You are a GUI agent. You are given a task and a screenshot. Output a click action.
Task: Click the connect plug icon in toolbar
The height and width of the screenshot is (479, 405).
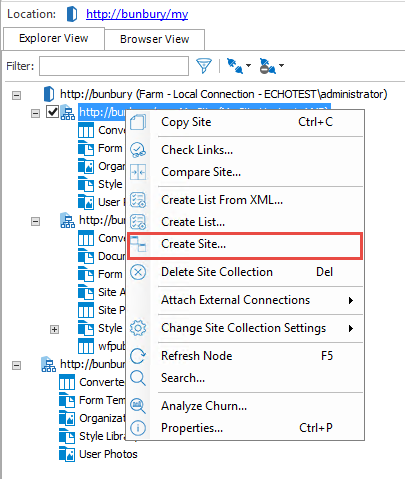235,66
